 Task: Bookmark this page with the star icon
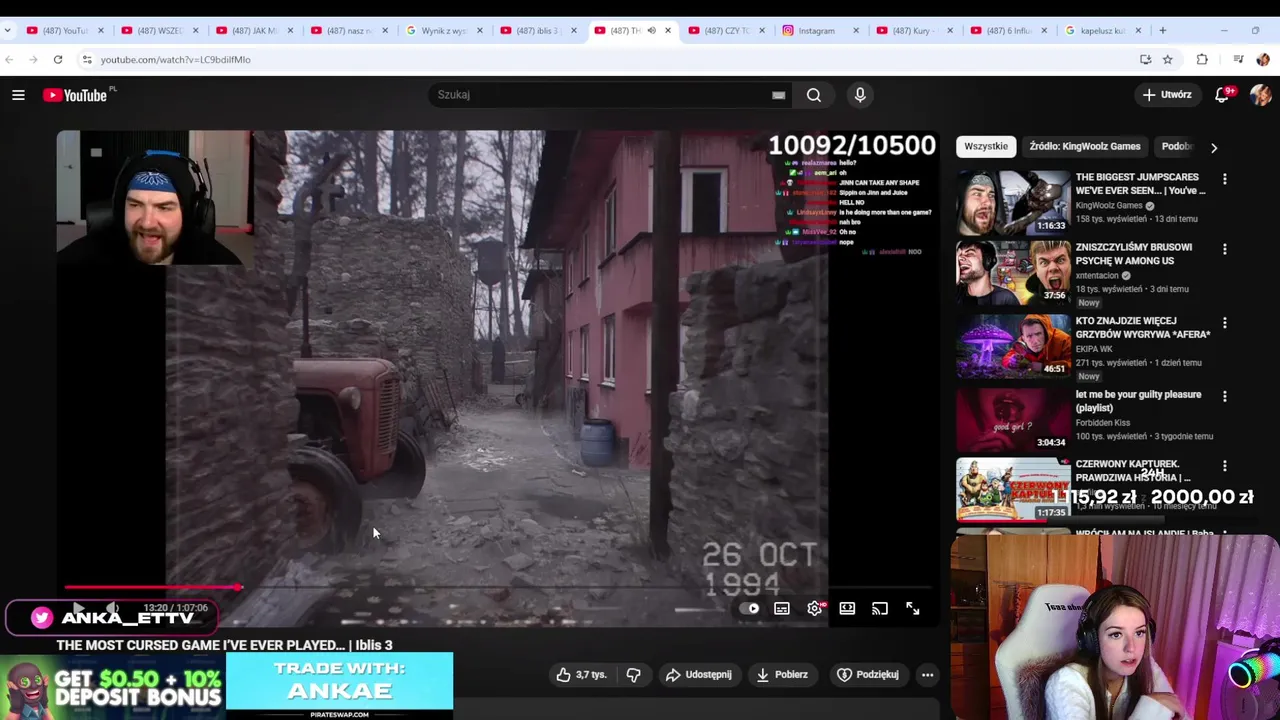tap(1167, 60)
